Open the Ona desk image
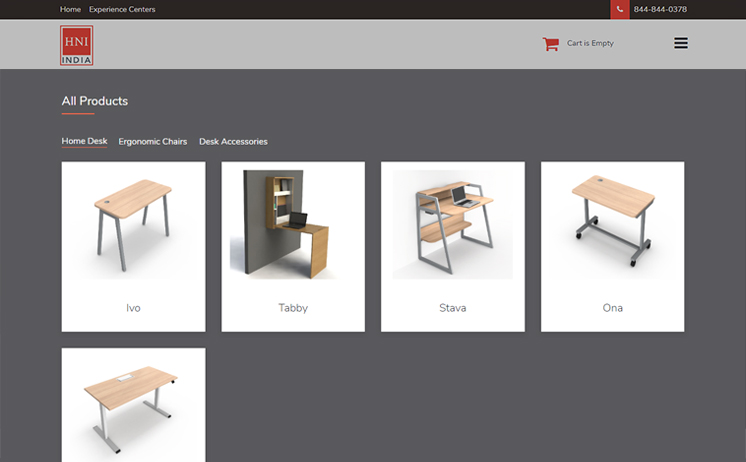This screenshot has height=462, width=746. [612, 225]
